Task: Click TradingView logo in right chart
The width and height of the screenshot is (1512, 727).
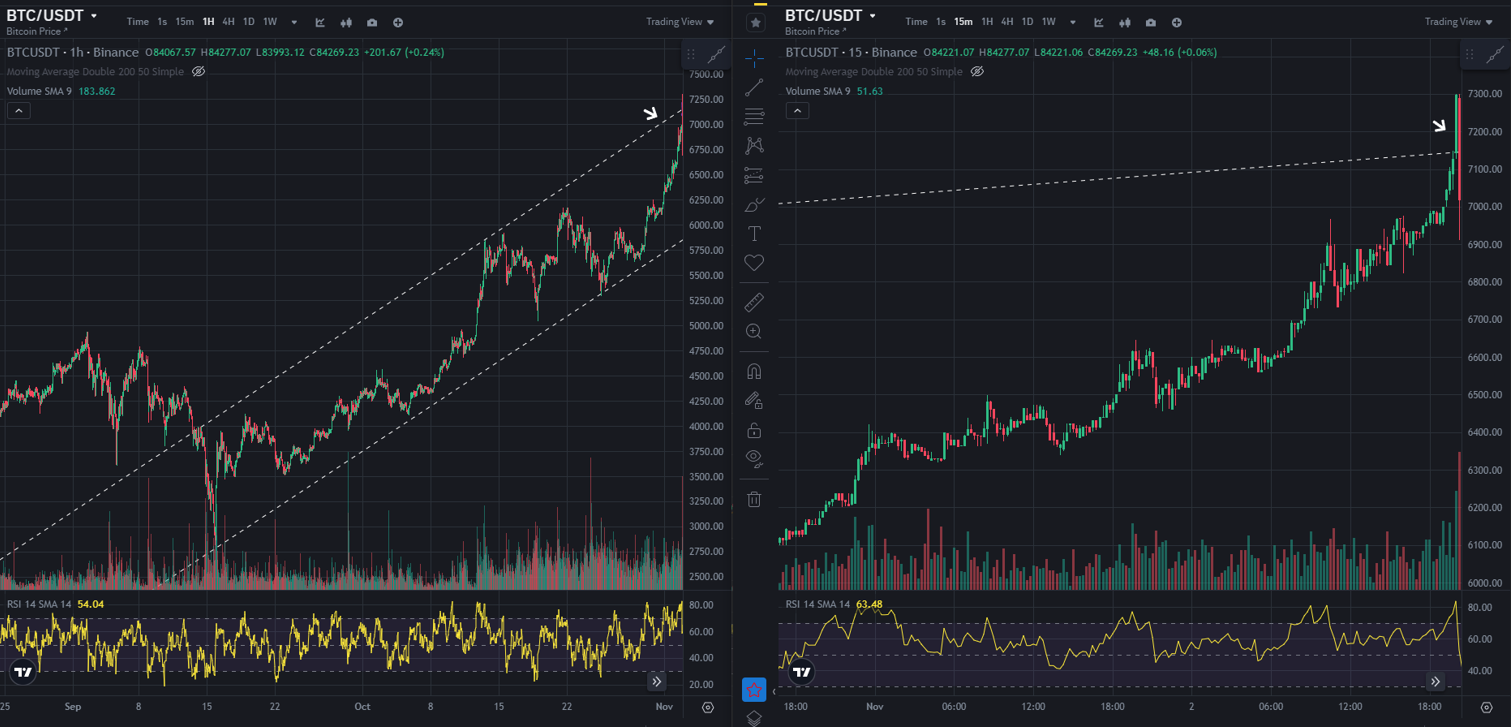Action: click(x=802, y=673)
